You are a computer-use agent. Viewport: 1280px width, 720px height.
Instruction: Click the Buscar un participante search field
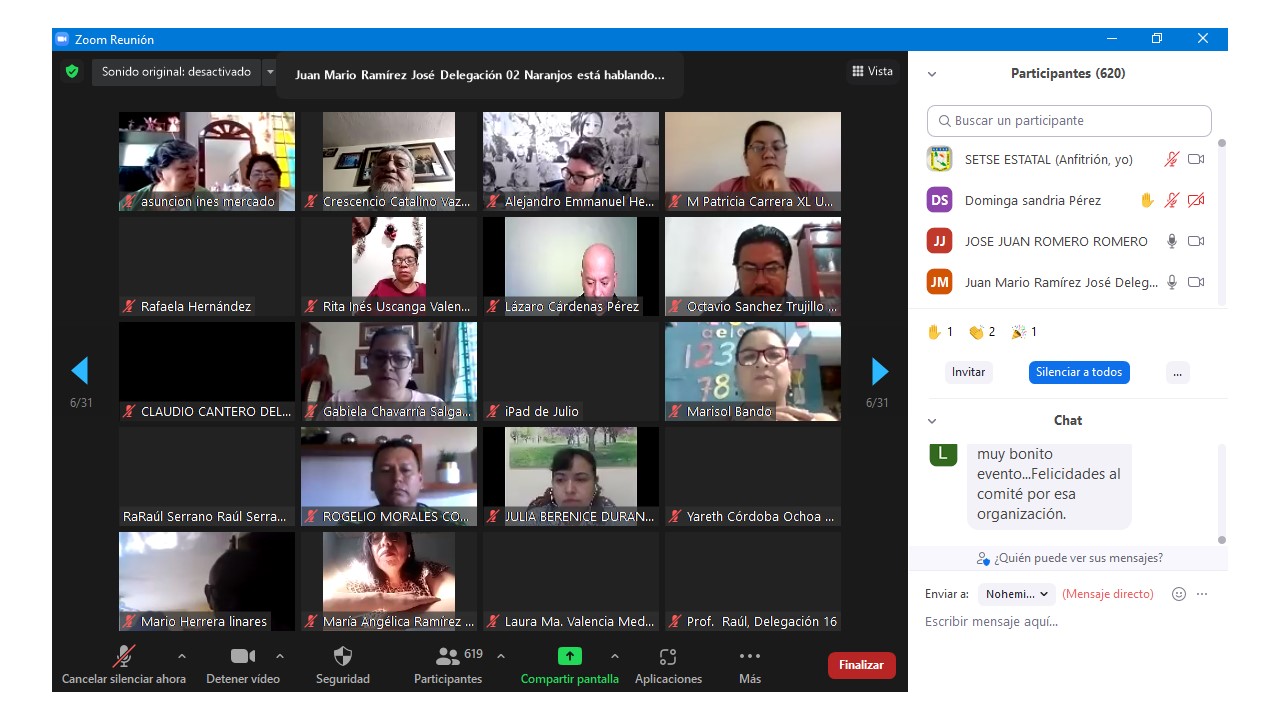click(x=1069, y=121)
